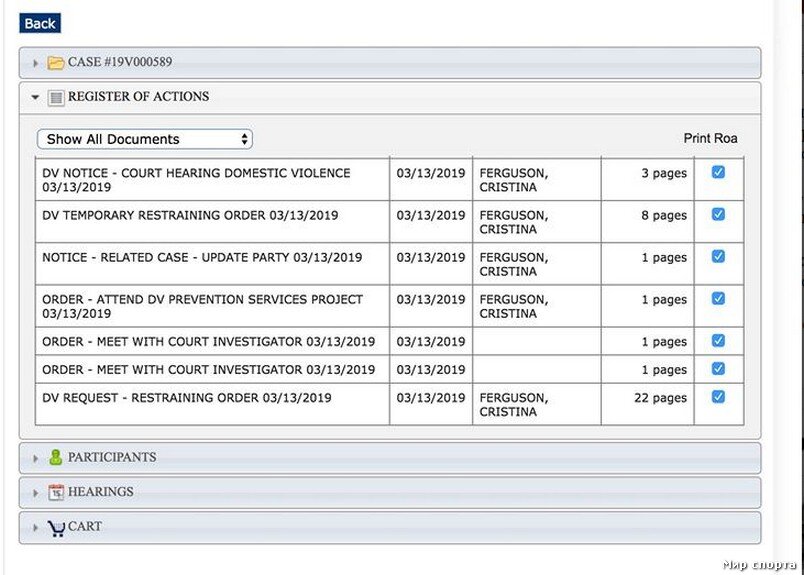
Task: Toggle the Attend DV Prevention Services checkbox
Action: point(718,299)
